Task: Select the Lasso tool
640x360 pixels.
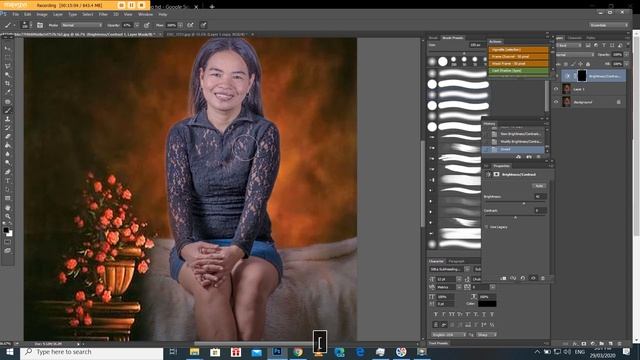Action: tap(7, 66)
